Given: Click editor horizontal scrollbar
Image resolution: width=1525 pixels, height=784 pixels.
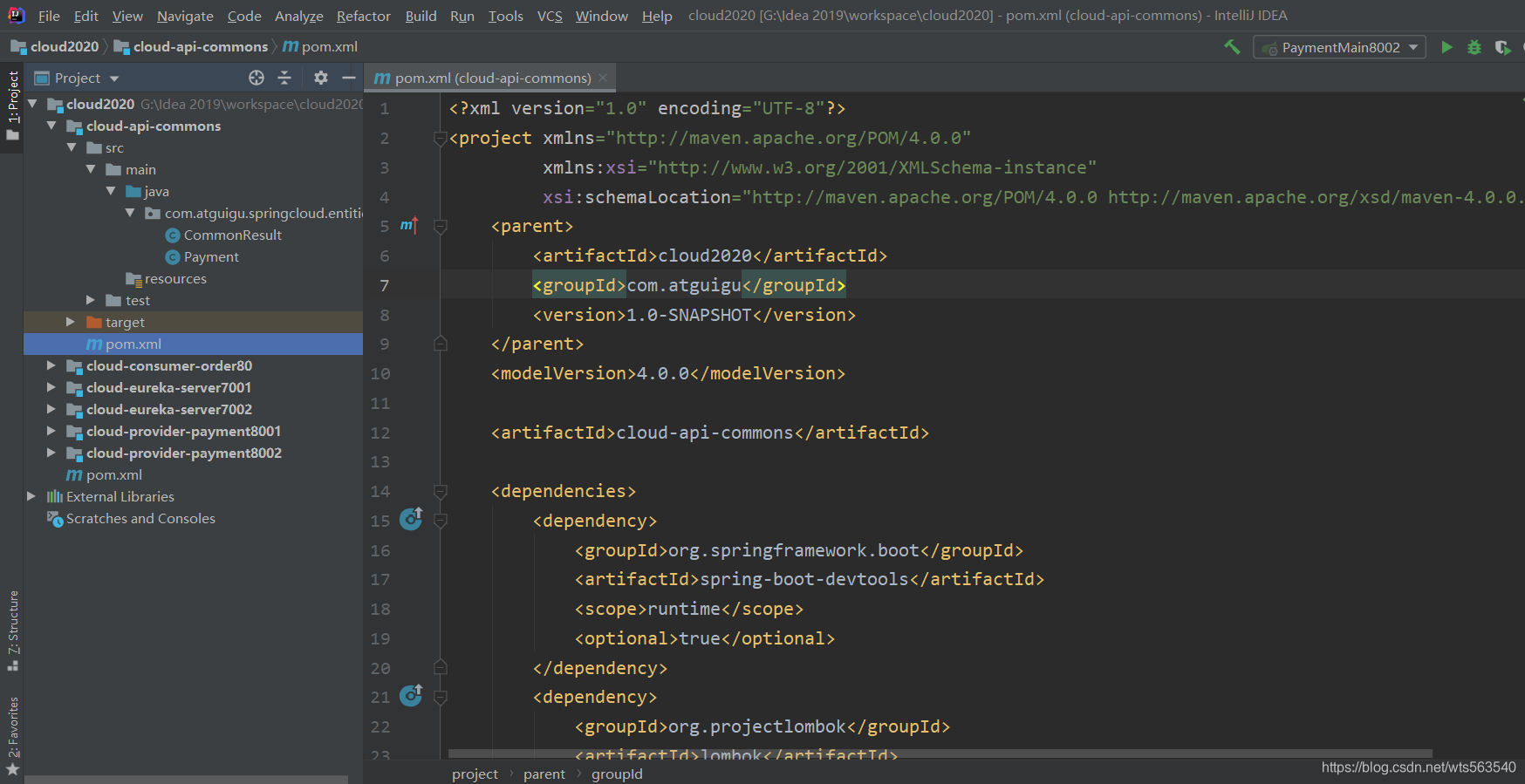Looking at the screenshot, I should pos(940,753).
